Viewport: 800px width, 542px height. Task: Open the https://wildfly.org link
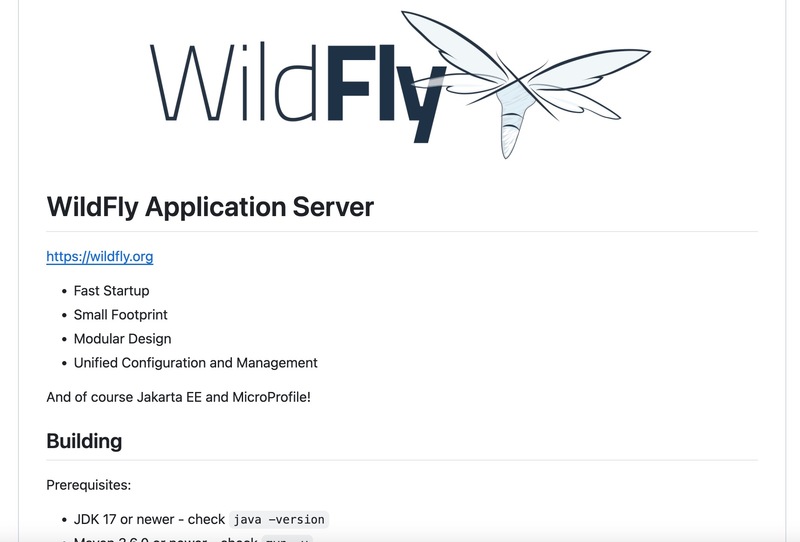(x=99, y=256)
